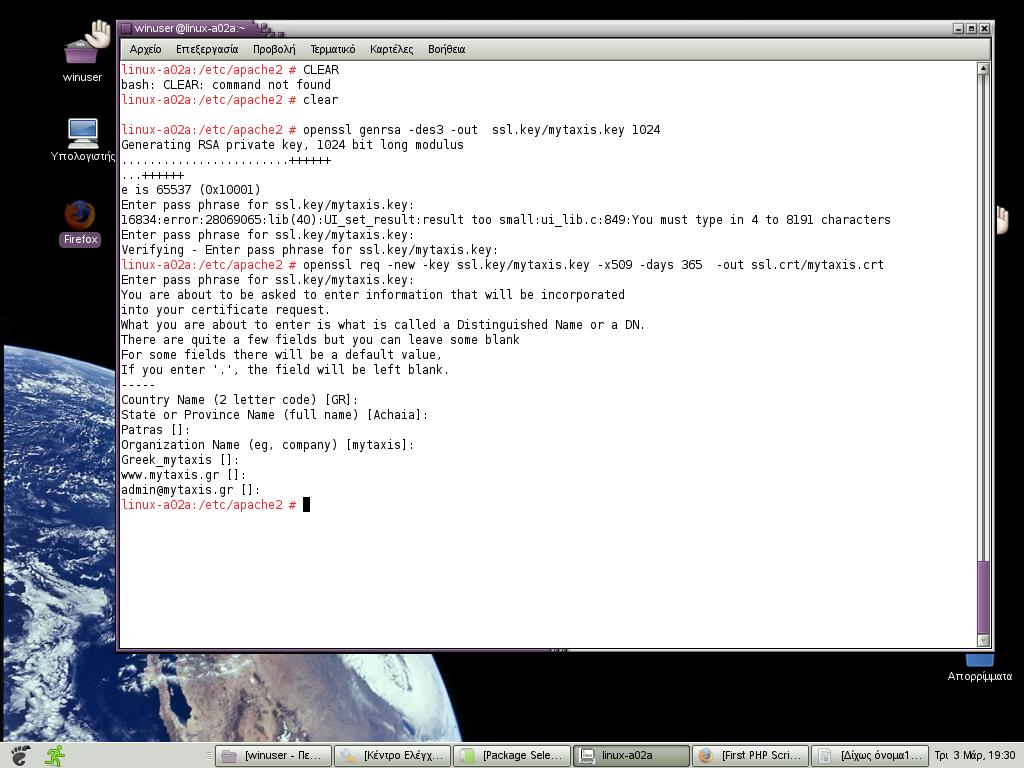Click the 'Patras []:' line
Viewport: 1024px width, 768px height.
[156, 430]
